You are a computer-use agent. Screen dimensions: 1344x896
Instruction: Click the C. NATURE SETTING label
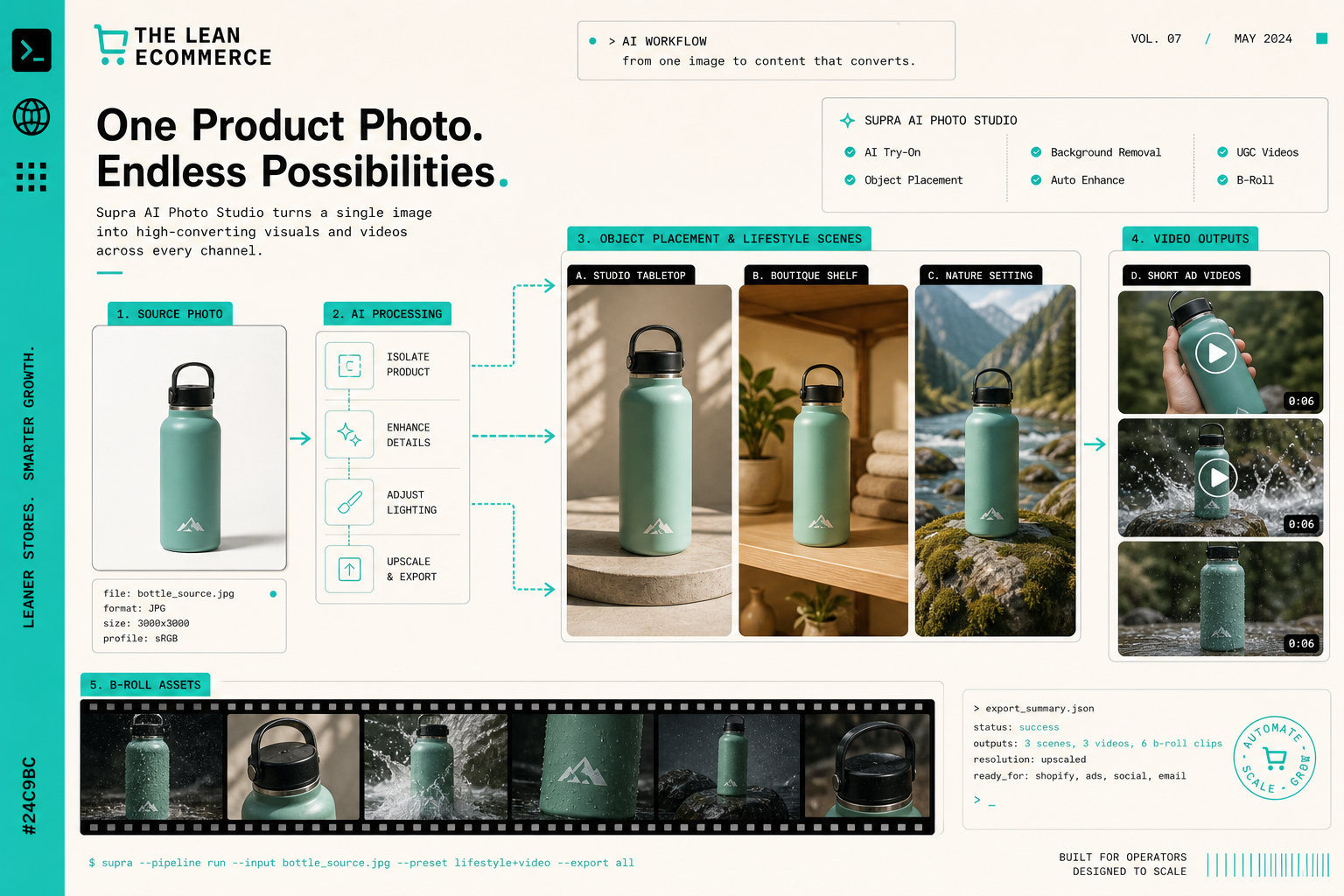(980, 276)
